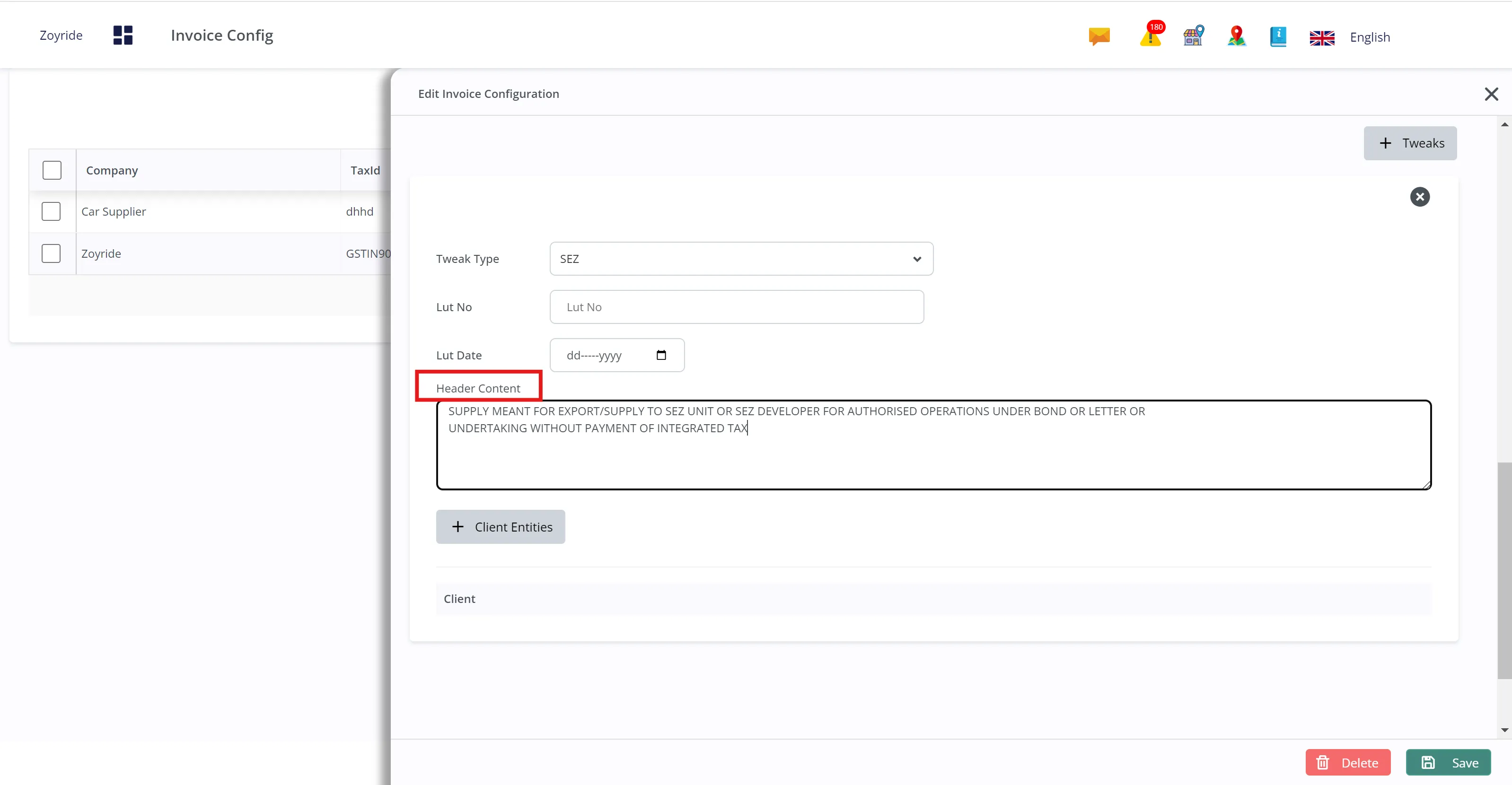Delete the invoice configuration
The image size is (1512, 785).
[x=1348, y=762]
